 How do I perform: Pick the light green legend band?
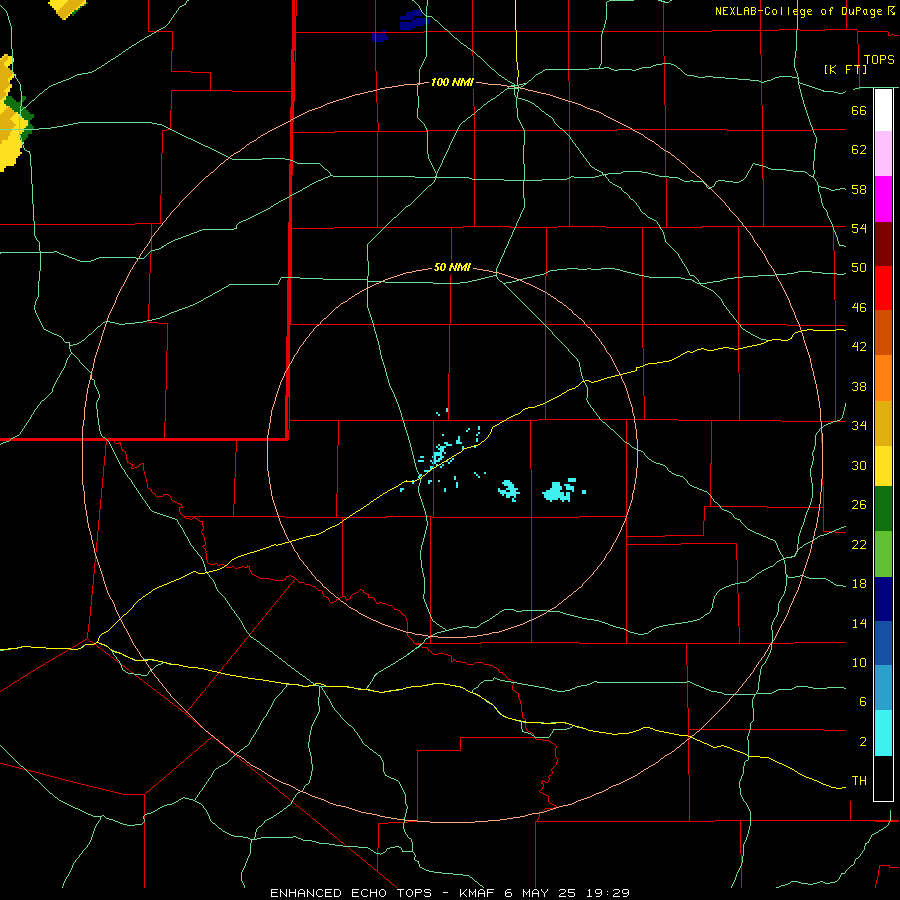(x=883, y=554)
